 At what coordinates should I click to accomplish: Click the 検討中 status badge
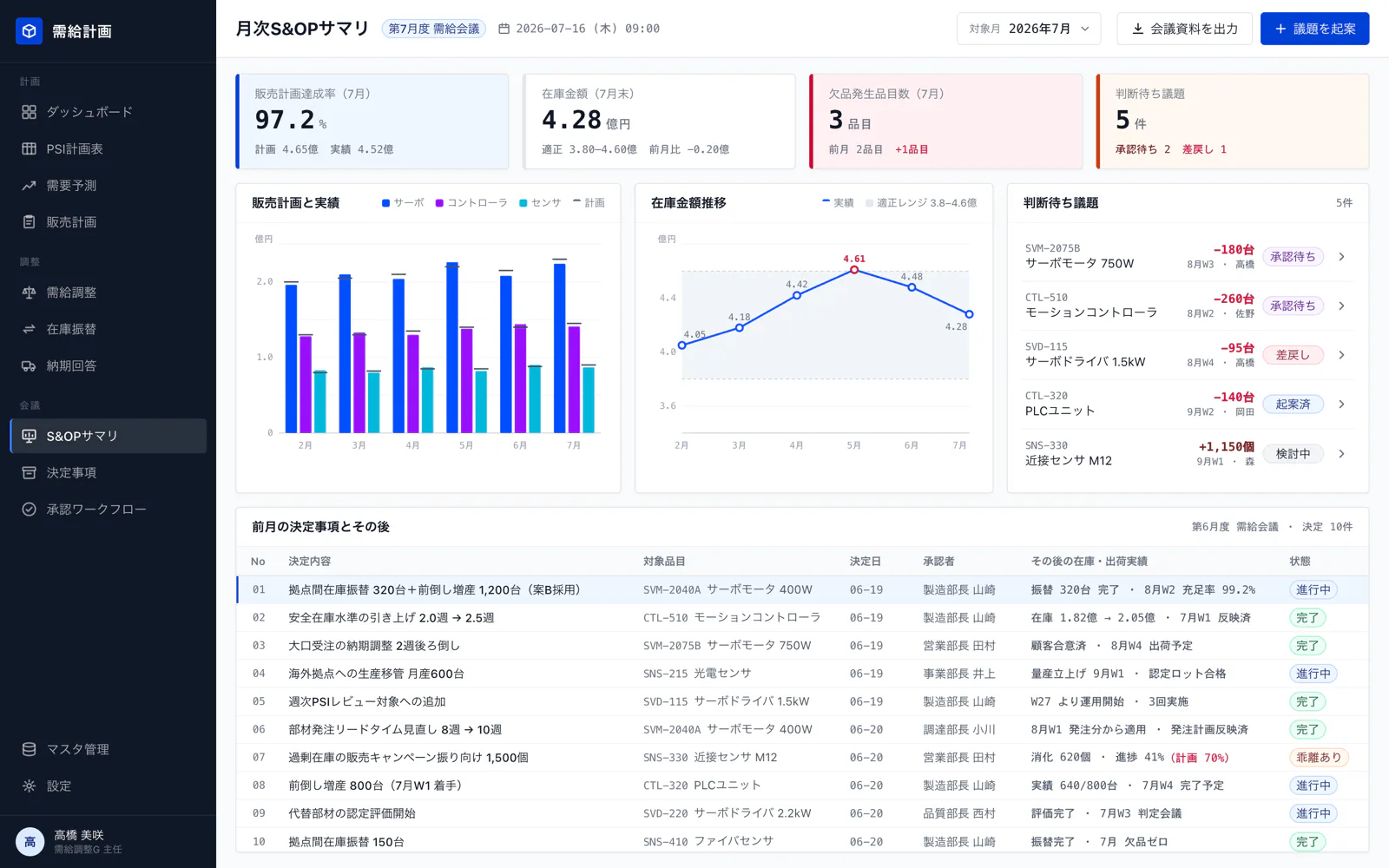[1293, 454]
